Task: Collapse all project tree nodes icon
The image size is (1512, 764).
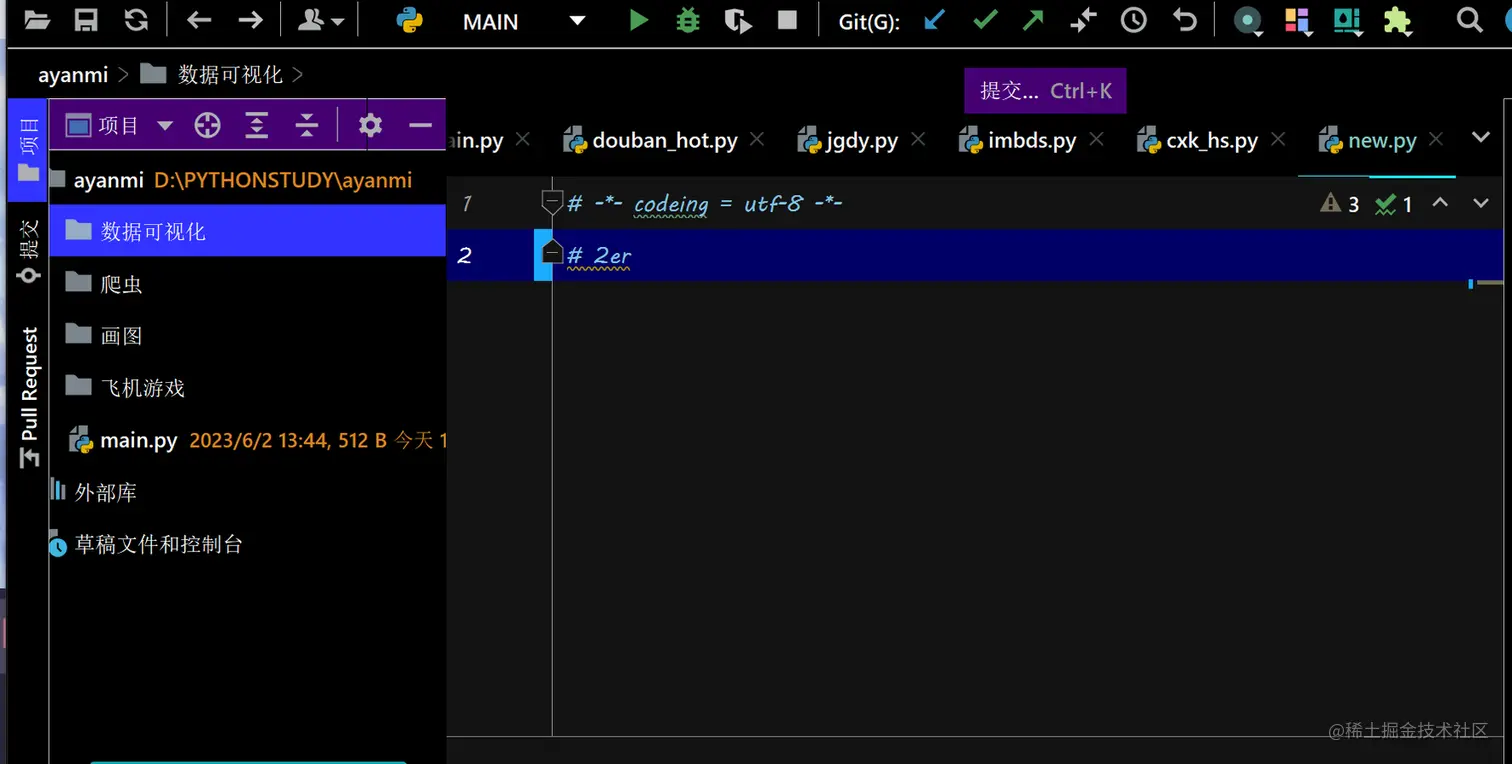Action: tap(307, 125)
